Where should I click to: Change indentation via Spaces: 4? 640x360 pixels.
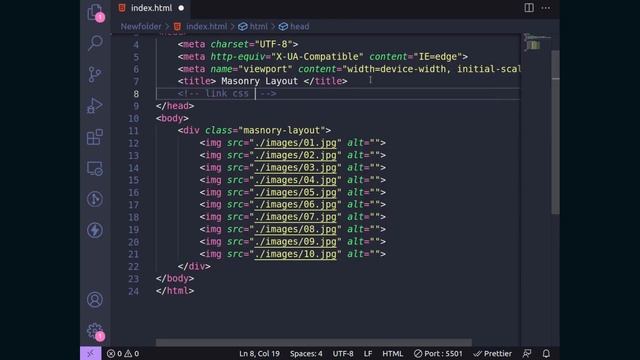(x=306, y=353)
